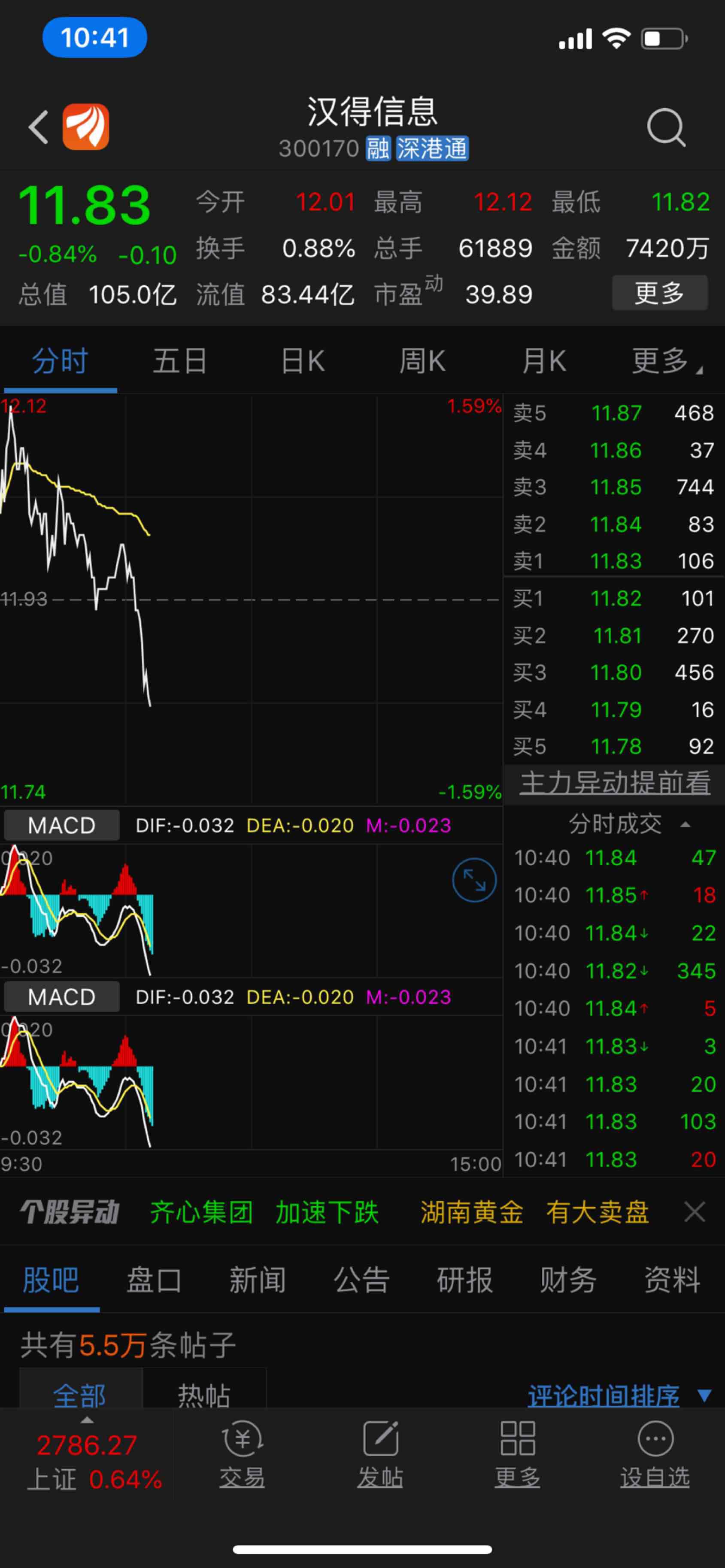Open the orange Eastmoney logo icon
This screenshot has height=1568, width=725.
(x=86, y=127)
